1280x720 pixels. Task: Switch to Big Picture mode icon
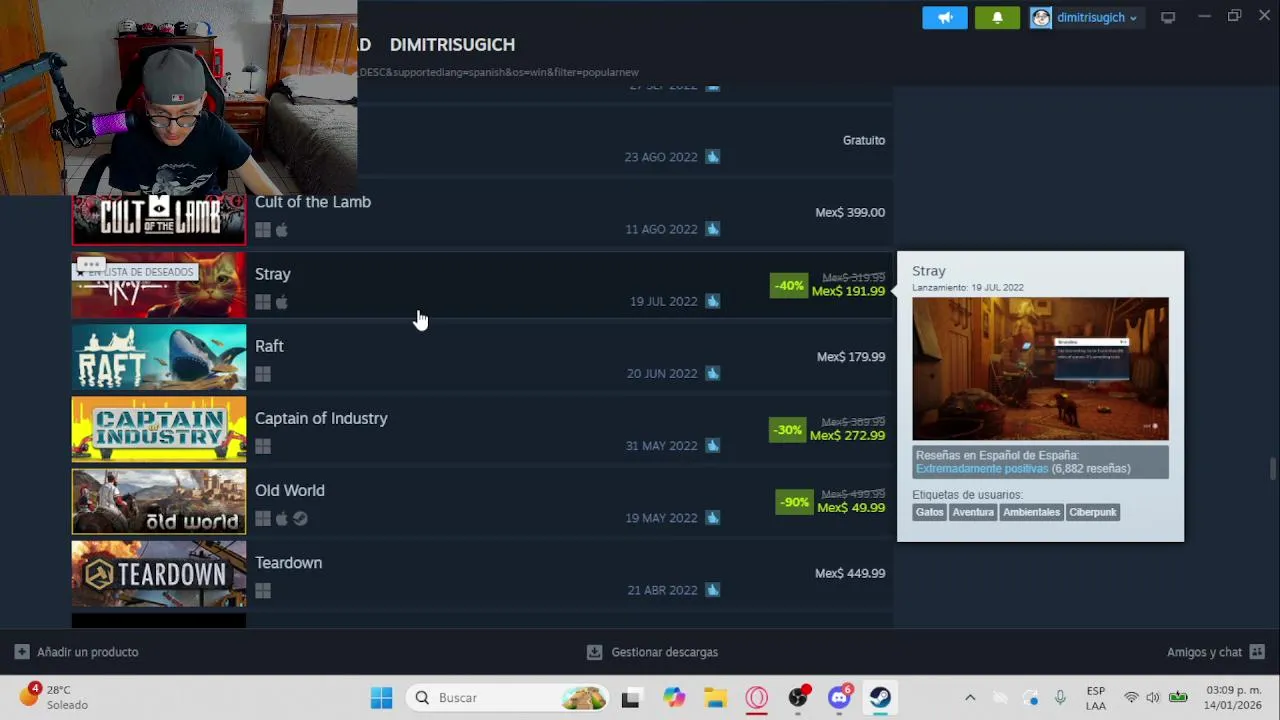1167,17
